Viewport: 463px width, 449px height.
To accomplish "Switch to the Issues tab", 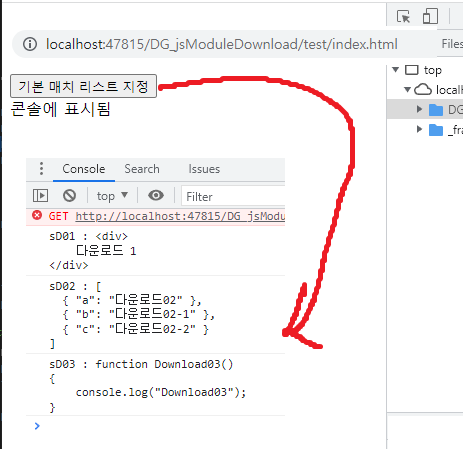I will pos(204,169).
